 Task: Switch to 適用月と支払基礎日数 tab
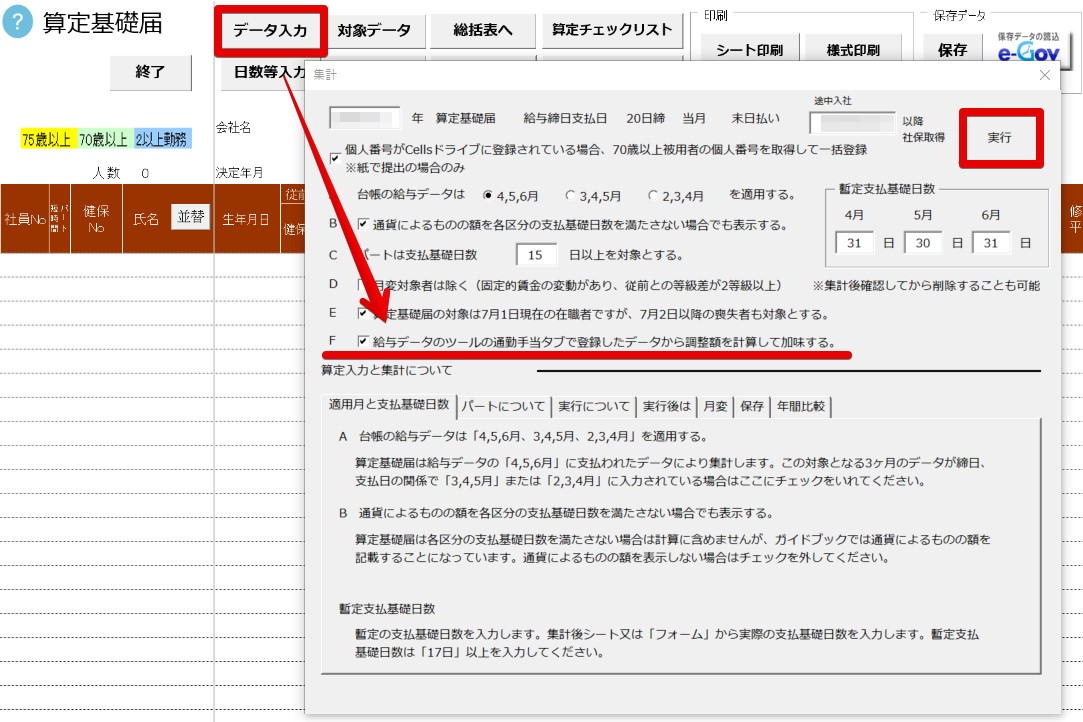389,405
